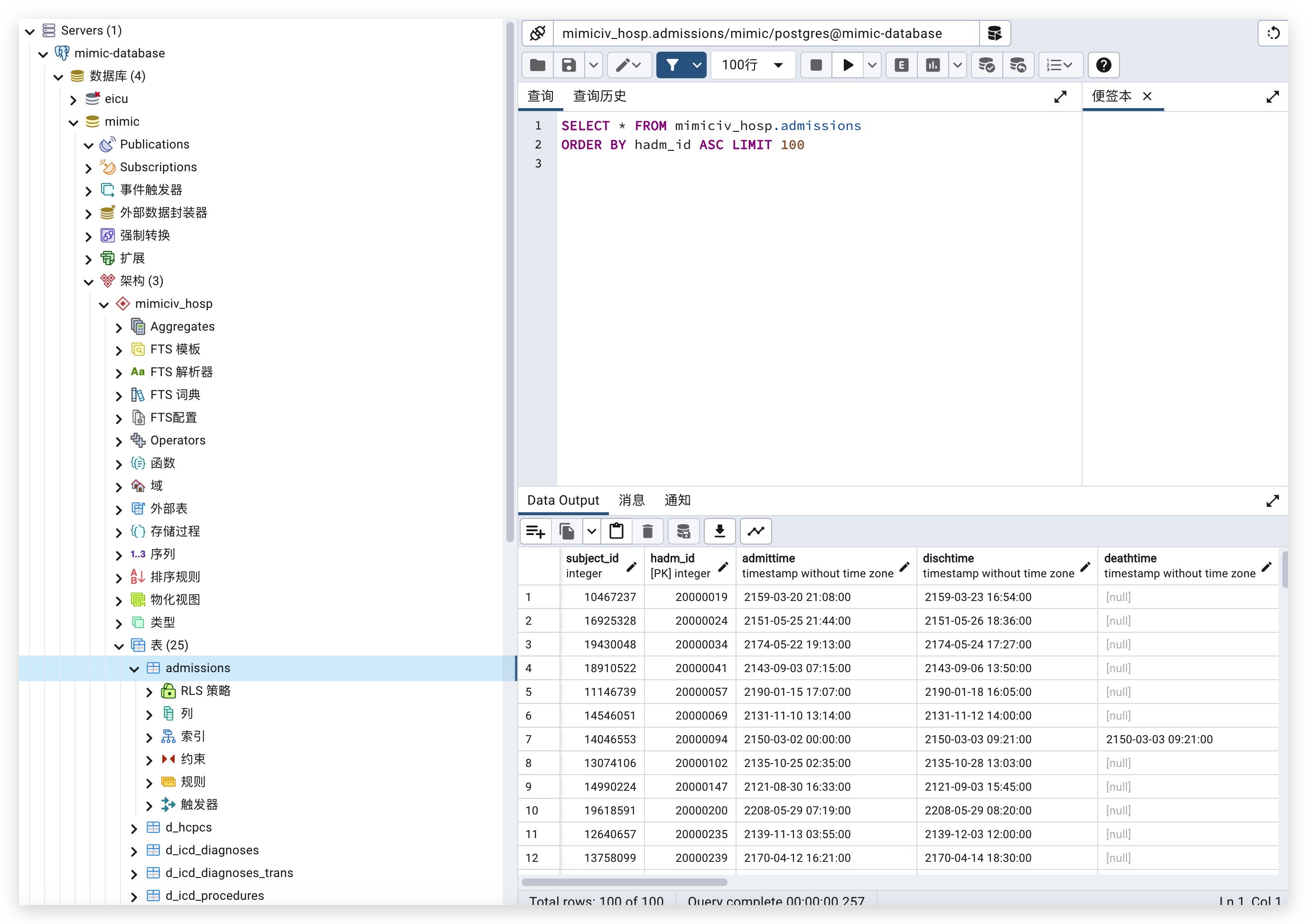Select result row number 7
The width and height of the screenshot is (1307, 924).
[539, 739]
